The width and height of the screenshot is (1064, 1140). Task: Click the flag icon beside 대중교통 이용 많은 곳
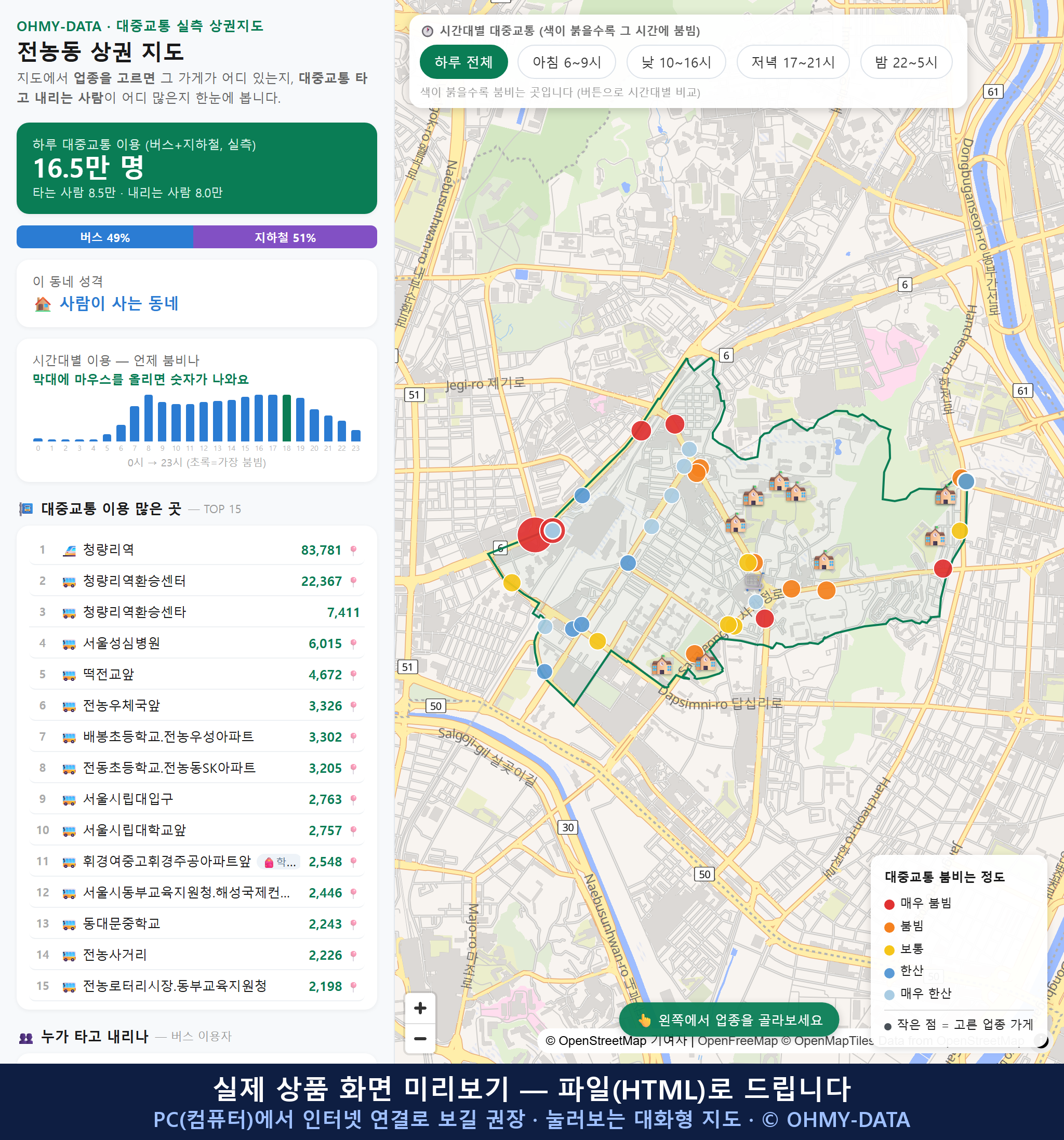[x=26, y=508]
